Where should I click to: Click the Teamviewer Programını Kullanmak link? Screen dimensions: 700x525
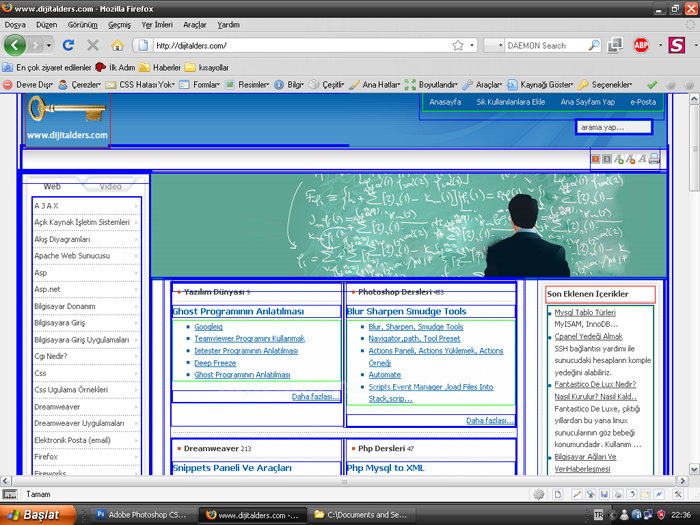pos(249,339)
